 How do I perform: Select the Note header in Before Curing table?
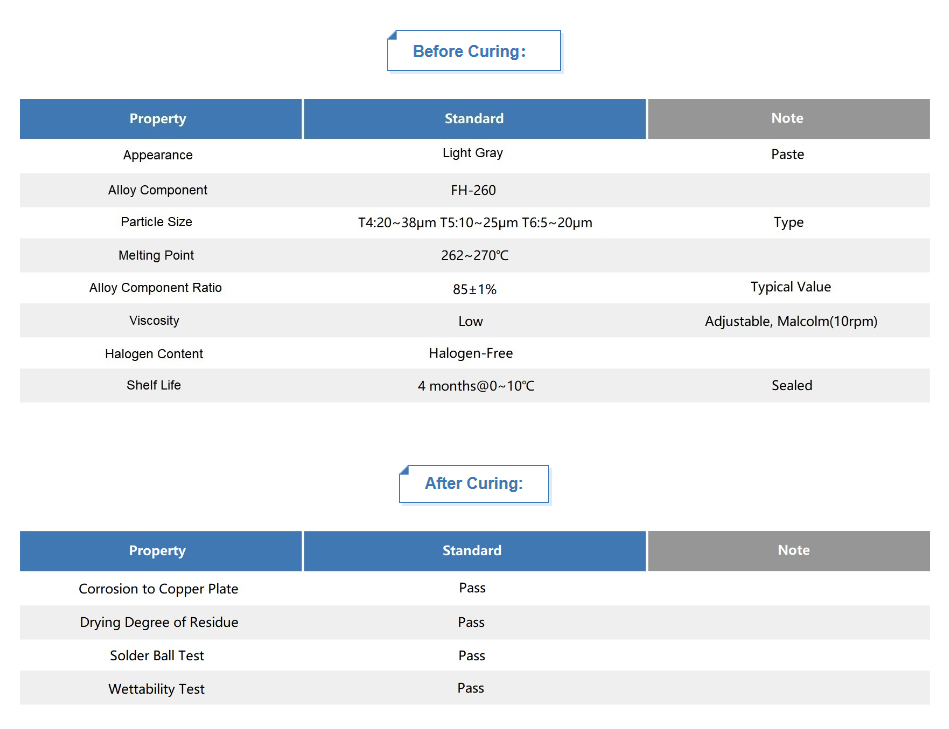tap(789, 119)
